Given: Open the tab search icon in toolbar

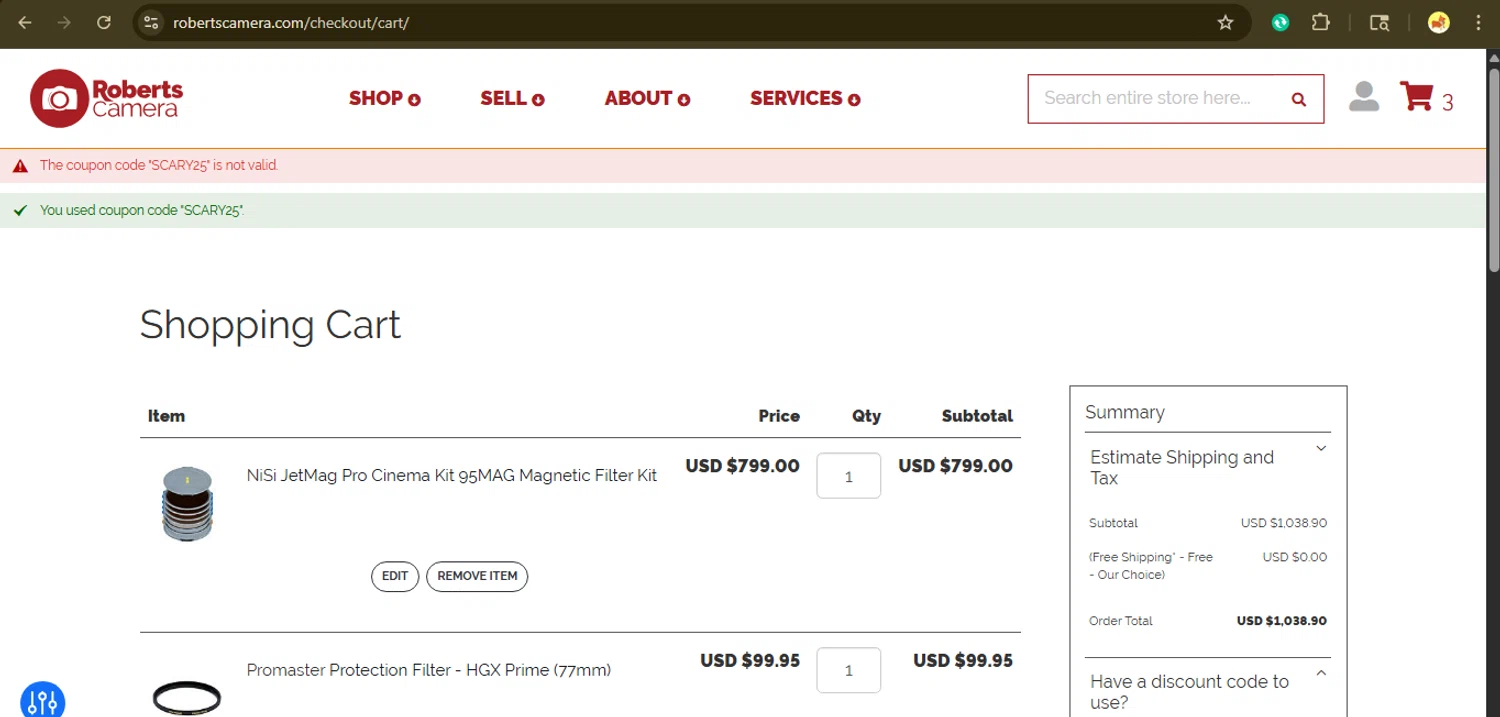Looking at the screenshot, I should [1379, 23].
